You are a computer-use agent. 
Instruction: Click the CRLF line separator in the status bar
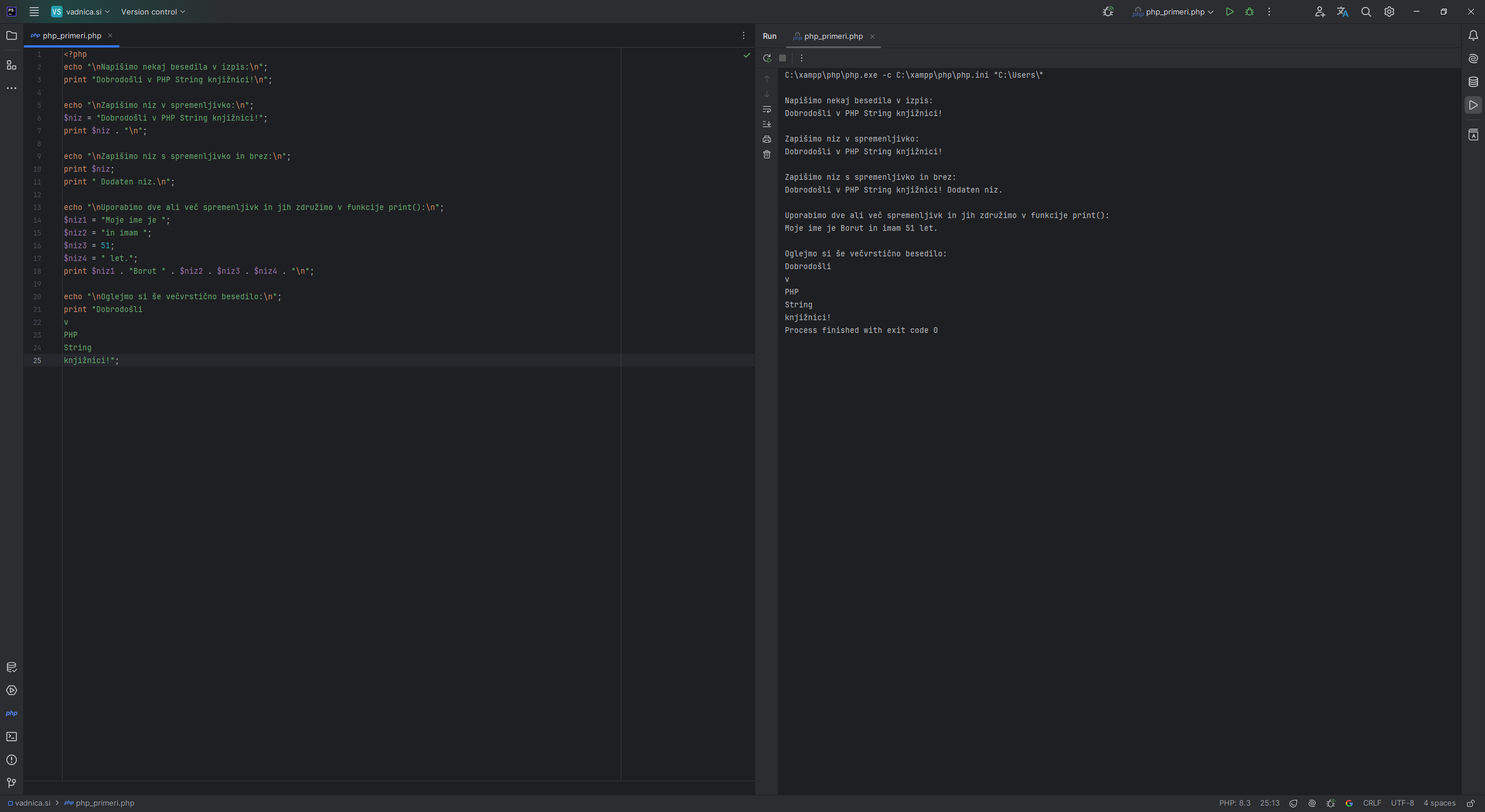(1372, 803)
